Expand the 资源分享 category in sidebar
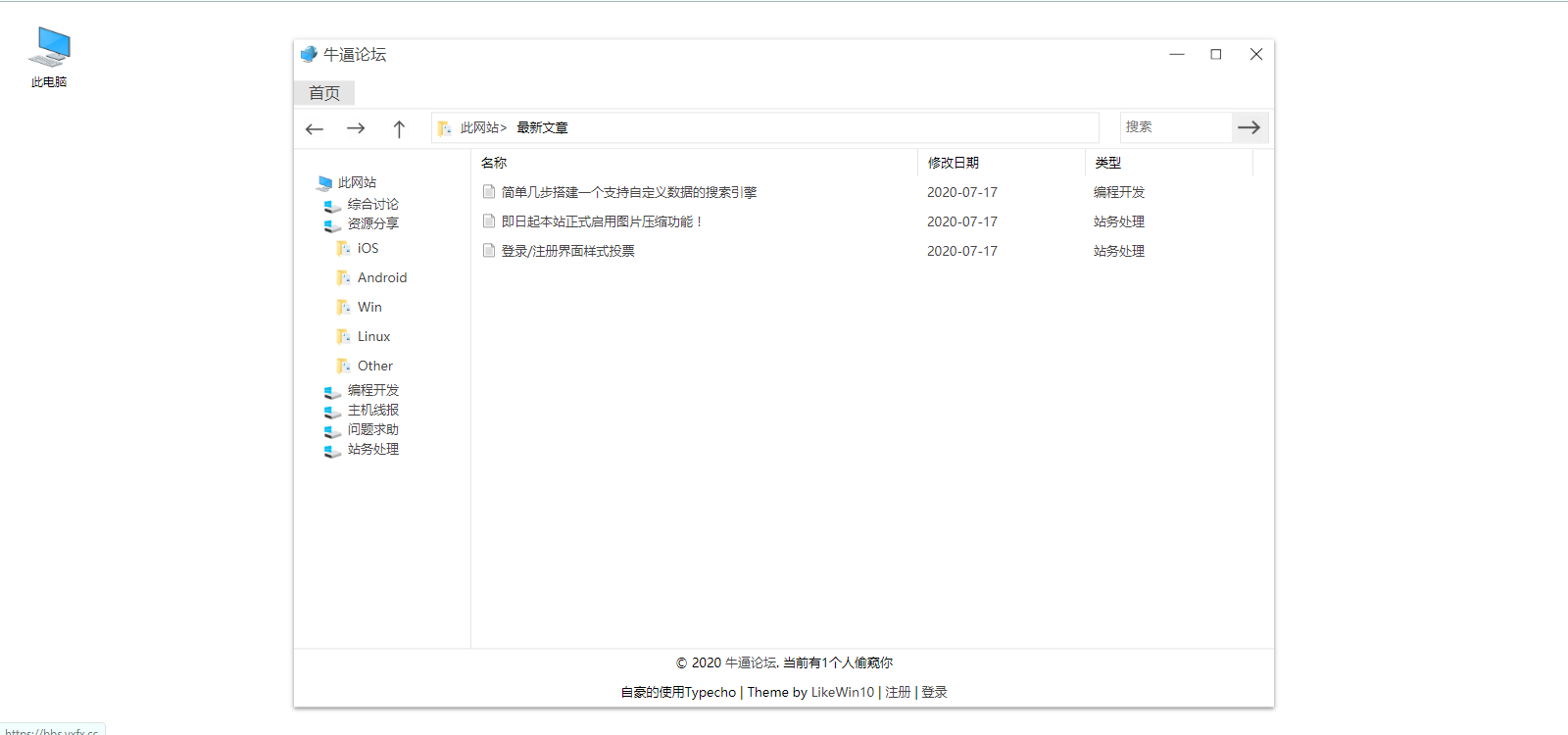This screenshot has height=735, width=1568. point(372,223)
